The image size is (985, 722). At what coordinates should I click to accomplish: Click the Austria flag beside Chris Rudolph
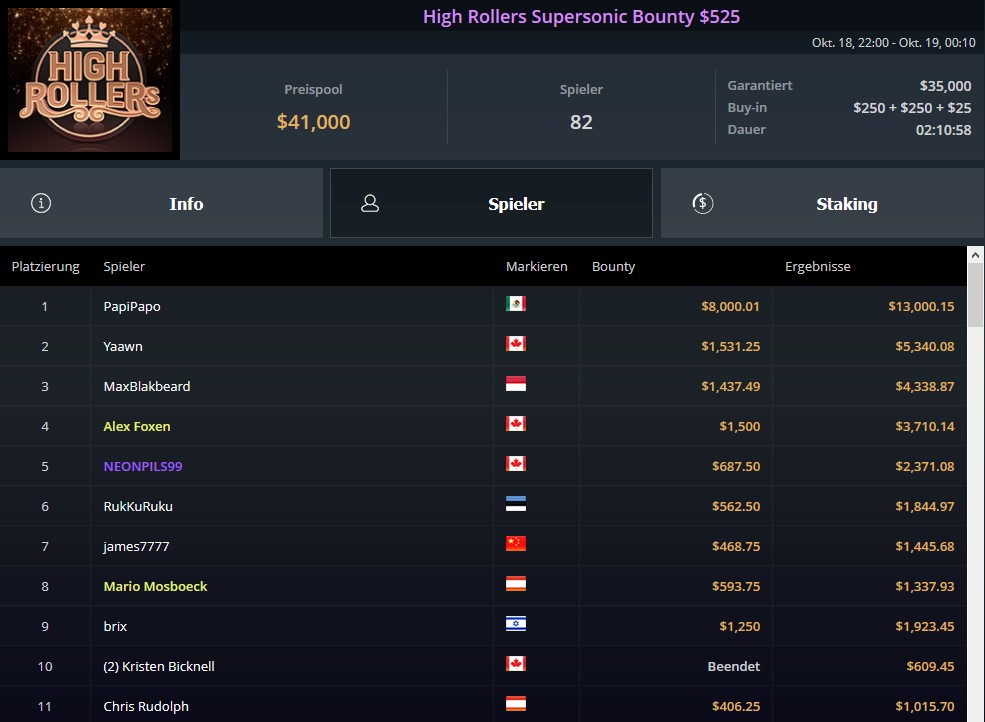(x=516, y=704)
